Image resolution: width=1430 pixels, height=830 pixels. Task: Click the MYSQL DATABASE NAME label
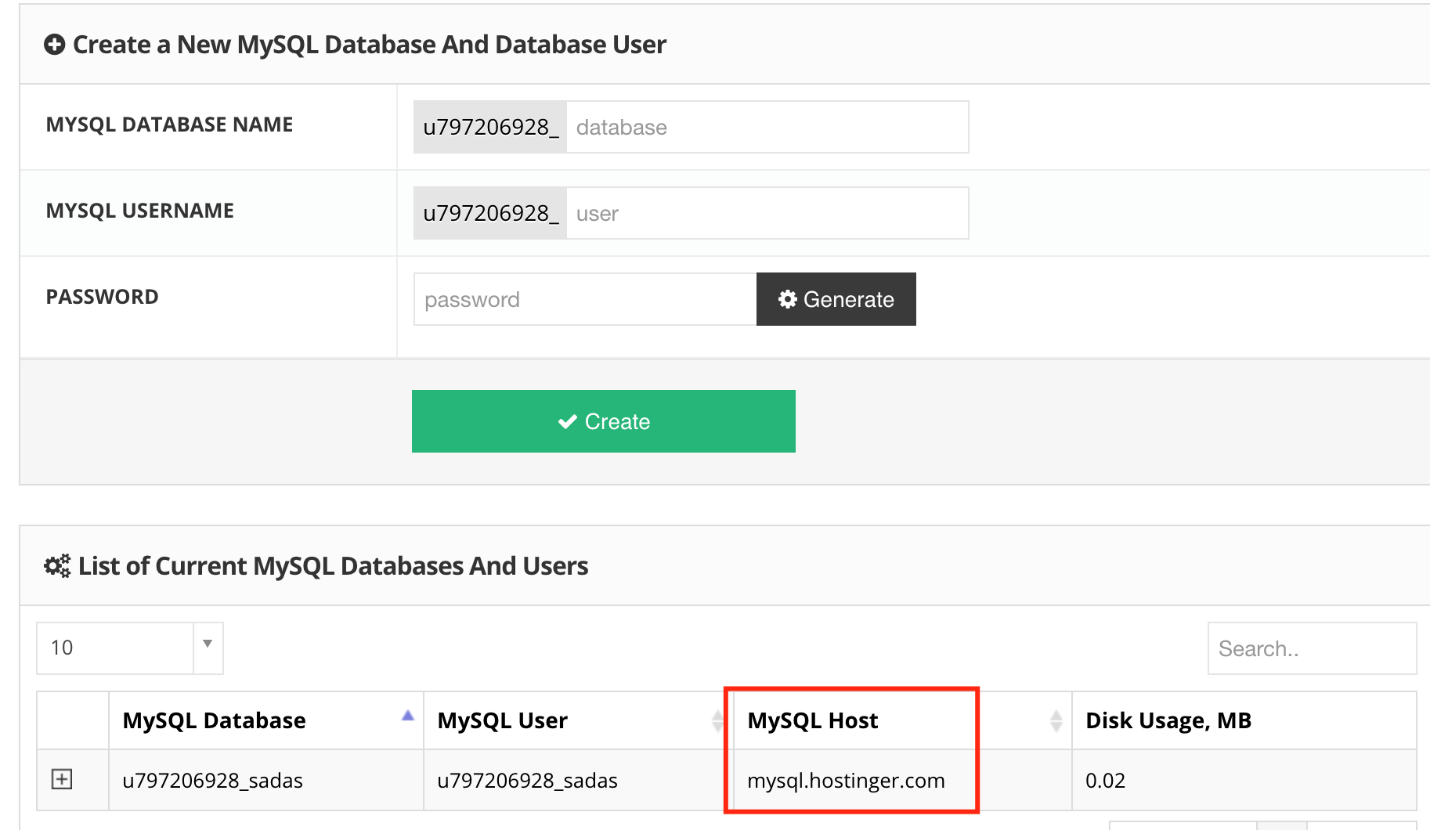tap(169, 125)
